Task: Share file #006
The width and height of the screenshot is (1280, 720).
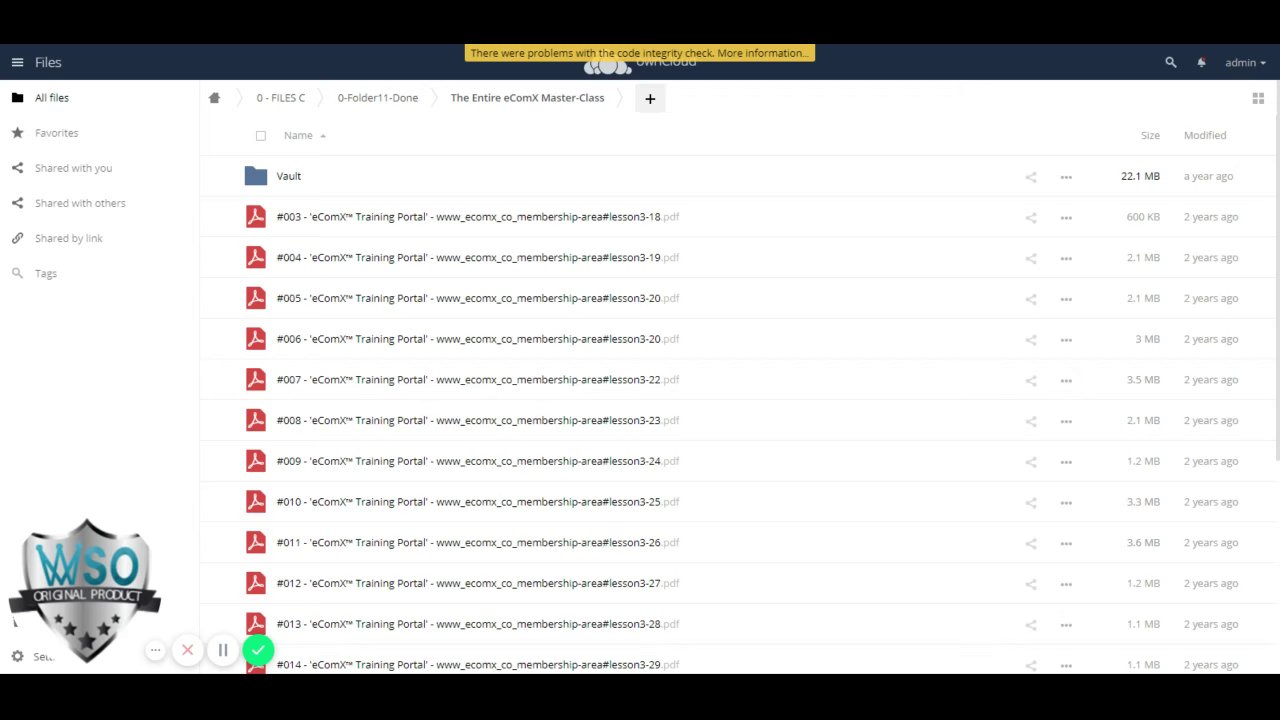Action: tap(1031, 340)
